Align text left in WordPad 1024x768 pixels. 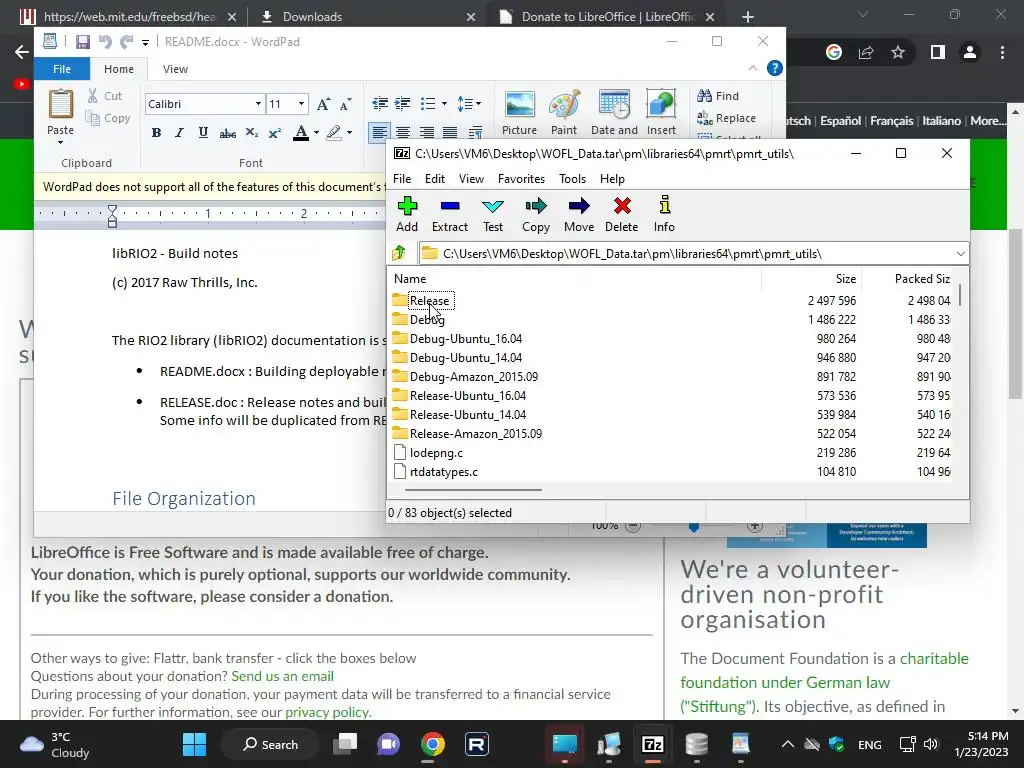pos(379,133)
